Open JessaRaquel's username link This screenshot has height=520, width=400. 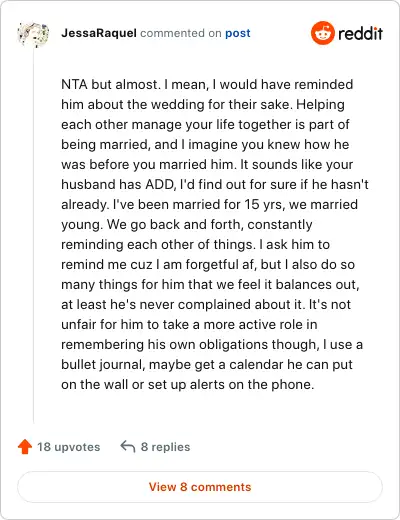click(x=99, y=33)
